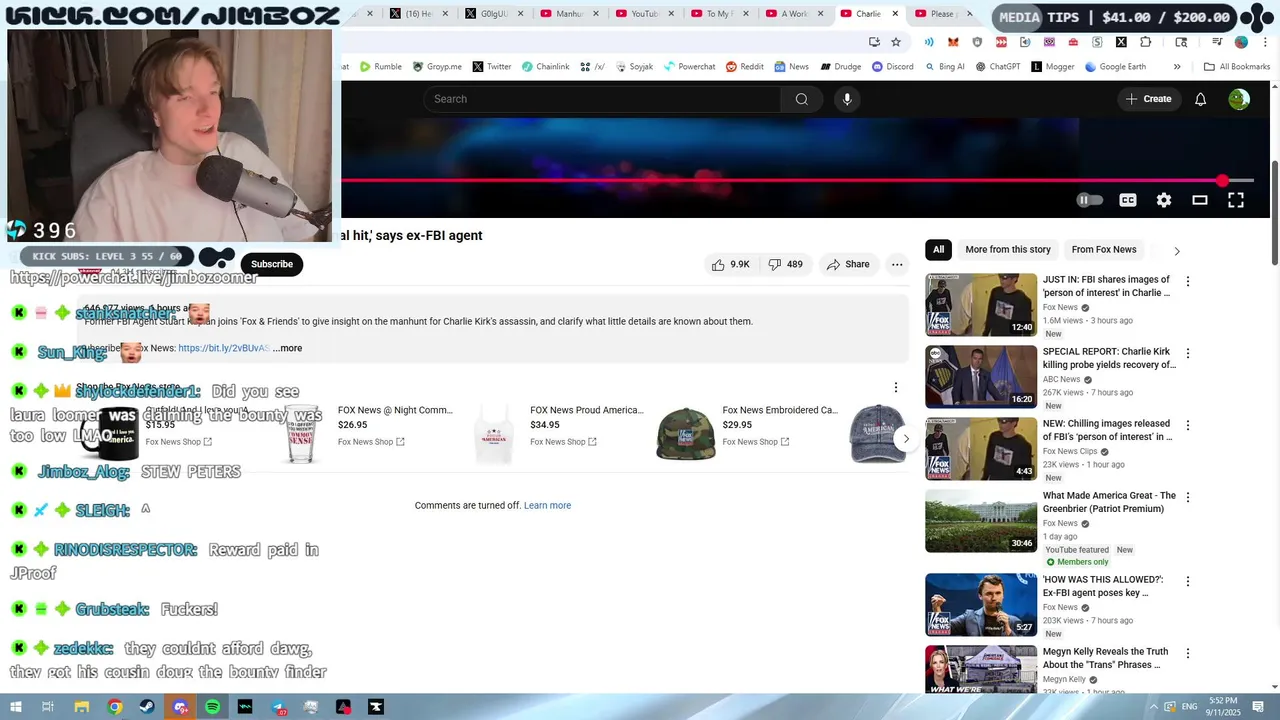Viewport: 1280px width, 720px height.
Task: Open options for SPECIAL REPORT video
Action: 1188,354
